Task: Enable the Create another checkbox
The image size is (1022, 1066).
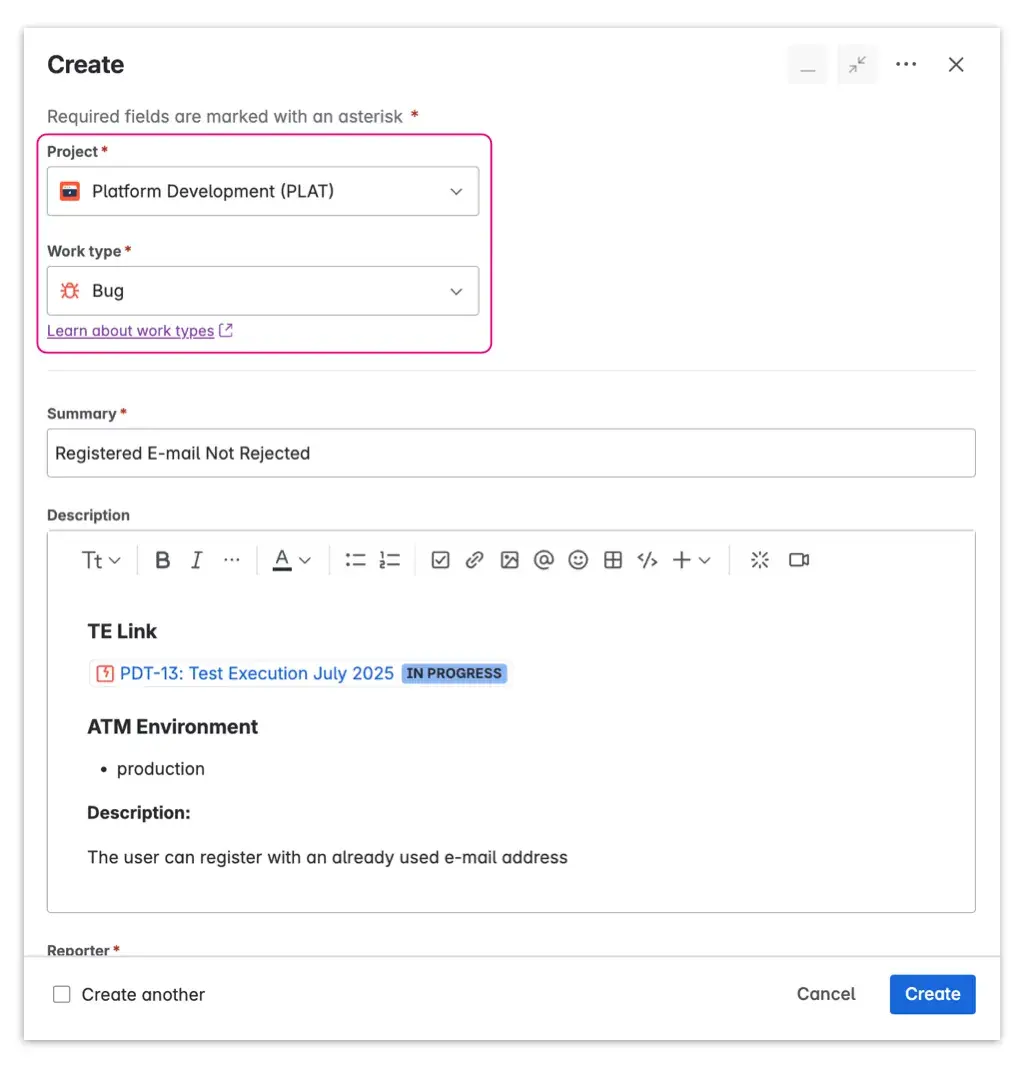Action: (x=61, y=994)
